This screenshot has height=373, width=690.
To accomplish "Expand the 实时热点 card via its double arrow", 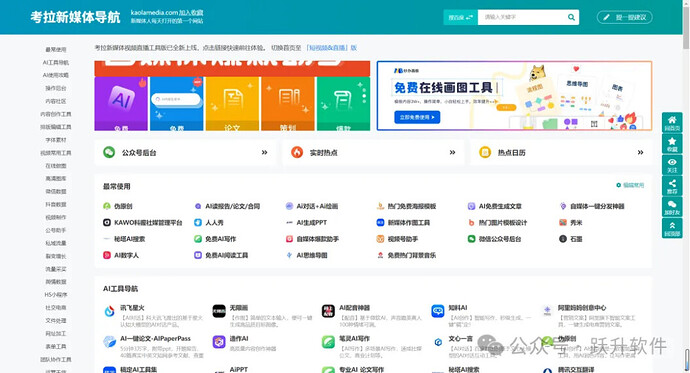I will [x=452, y=153].
